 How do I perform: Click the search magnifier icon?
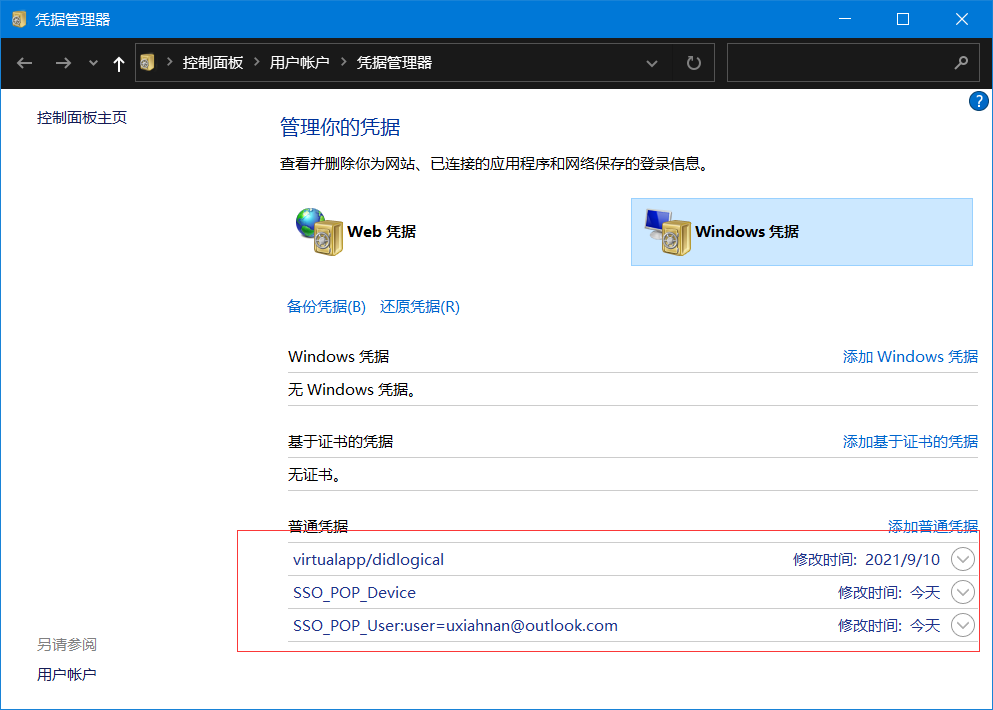(x=961, y=62)
